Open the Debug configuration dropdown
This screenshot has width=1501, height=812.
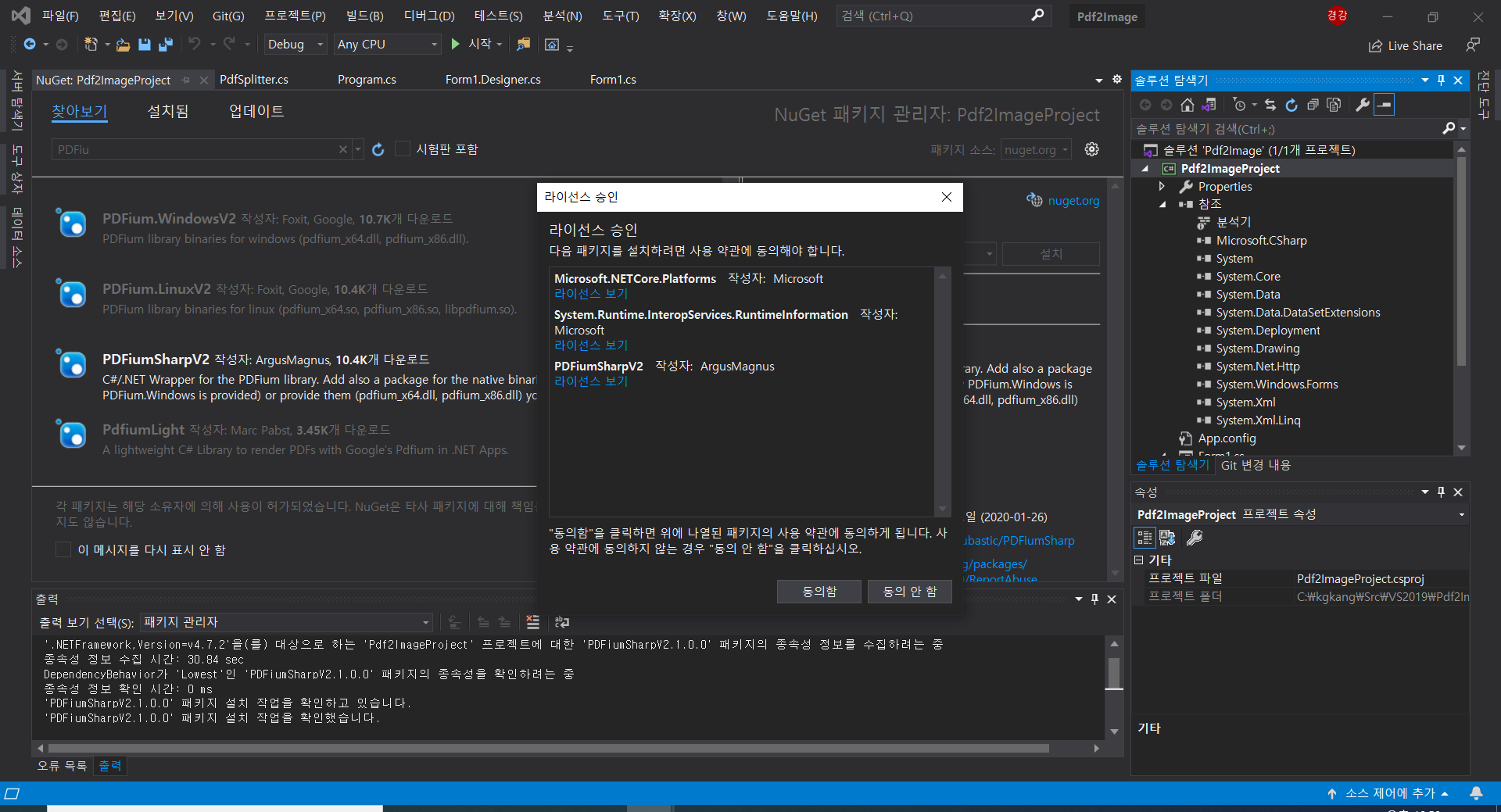[x=296, y=45]
